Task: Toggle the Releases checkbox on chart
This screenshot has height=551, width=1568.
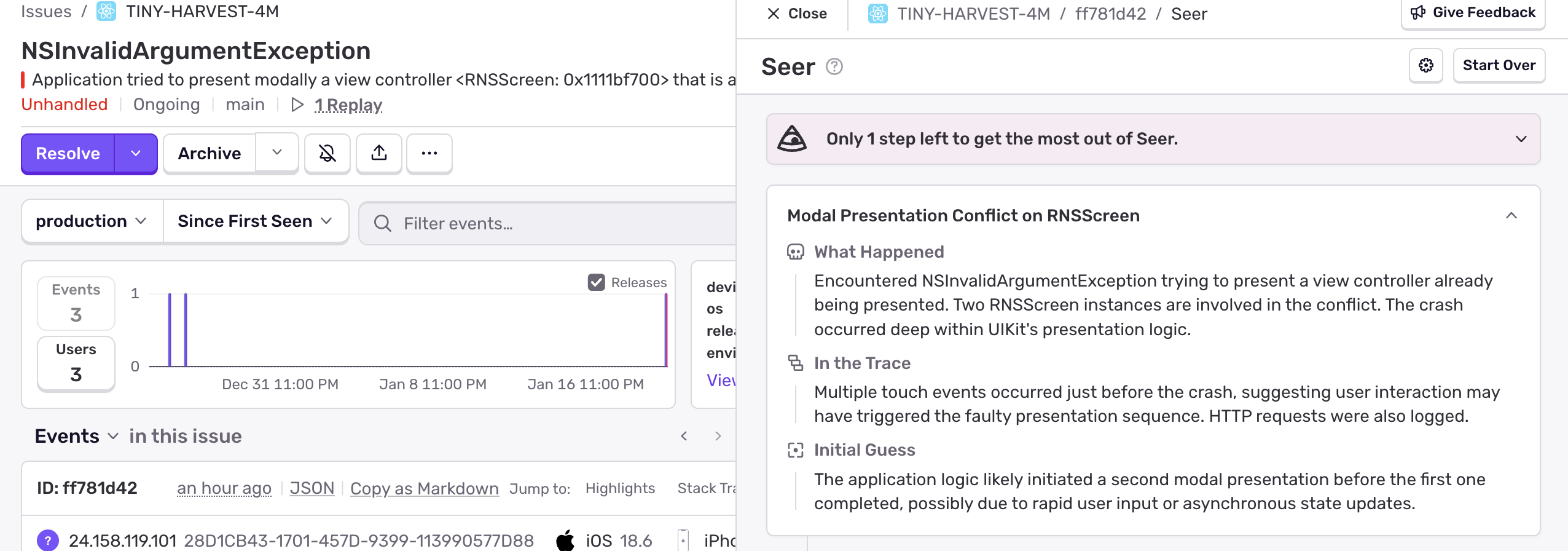Action: 596,282
